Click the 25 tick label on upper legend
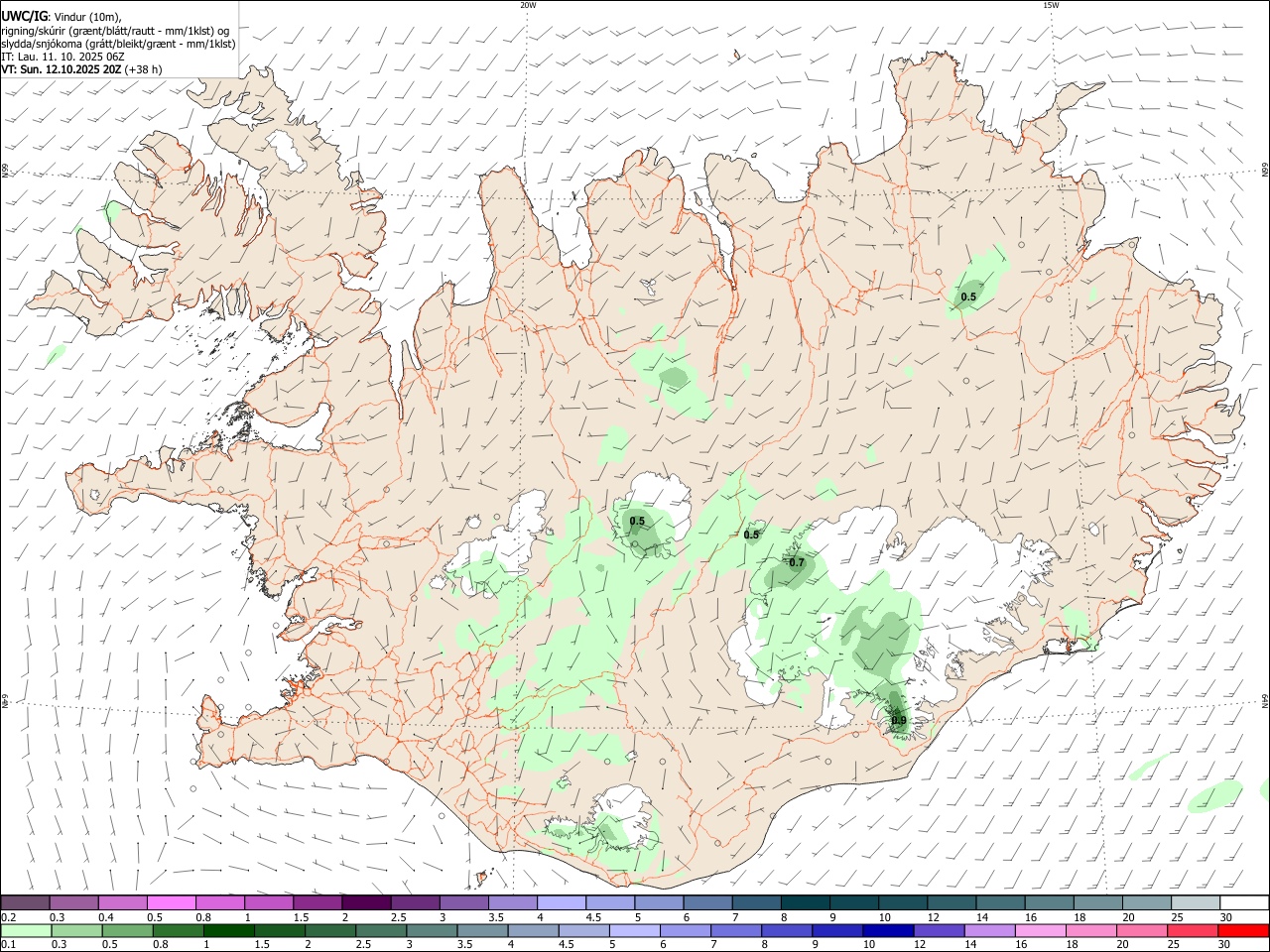Screen dimensions: 1270x952 click(x=1176, y=917)
